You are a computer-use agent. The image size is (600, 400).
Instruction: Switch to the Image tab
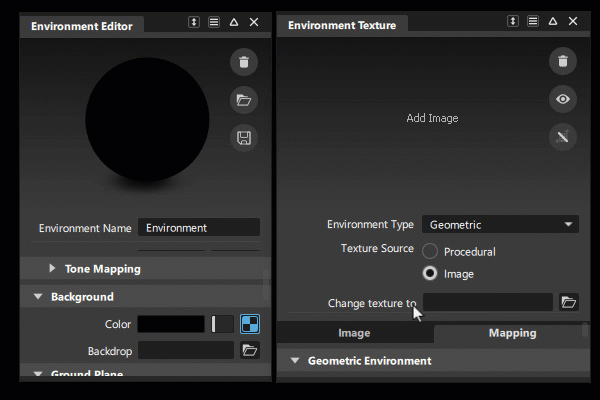354,333
